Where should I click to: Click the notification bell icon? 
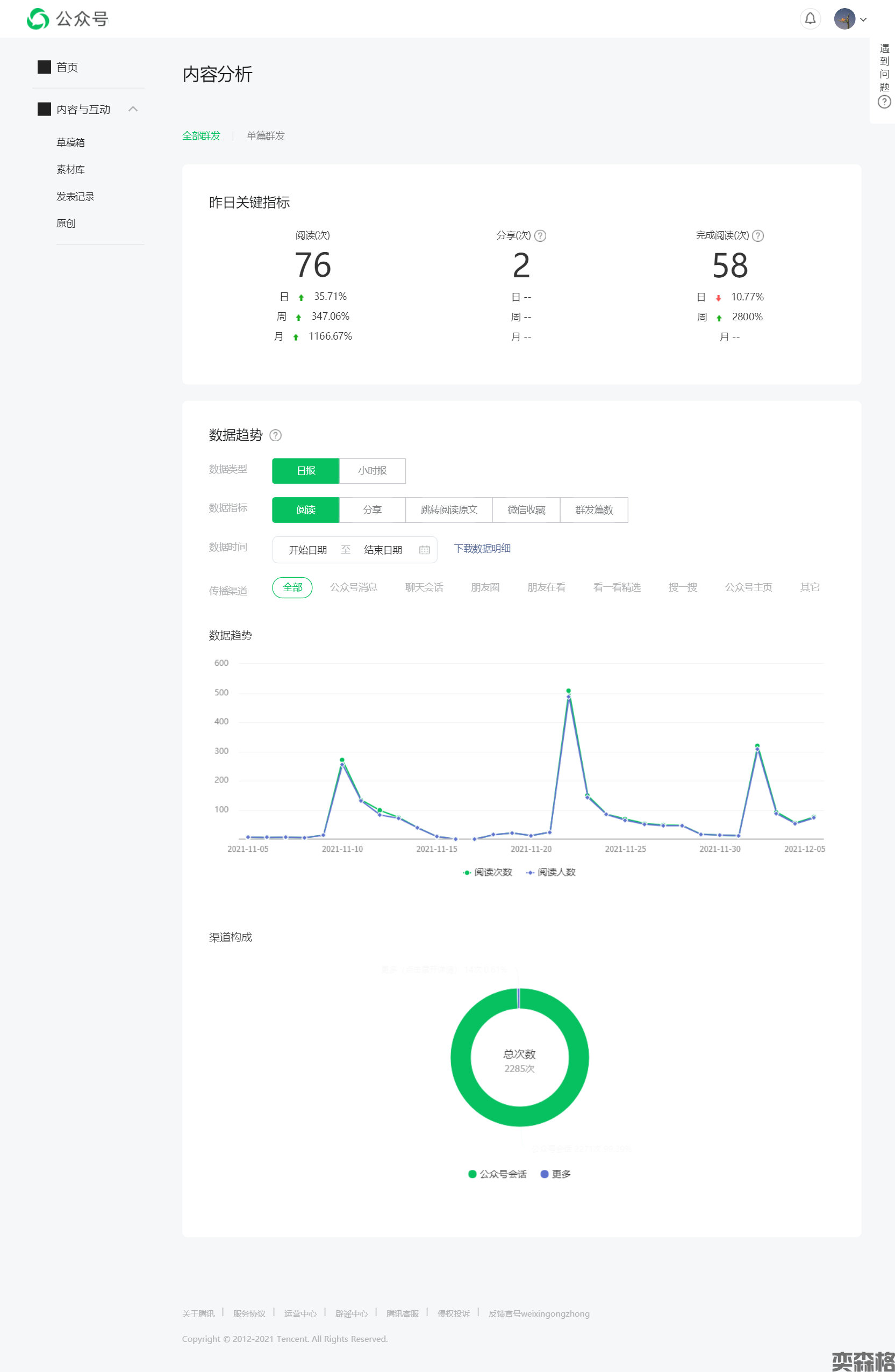click(810, 18)
